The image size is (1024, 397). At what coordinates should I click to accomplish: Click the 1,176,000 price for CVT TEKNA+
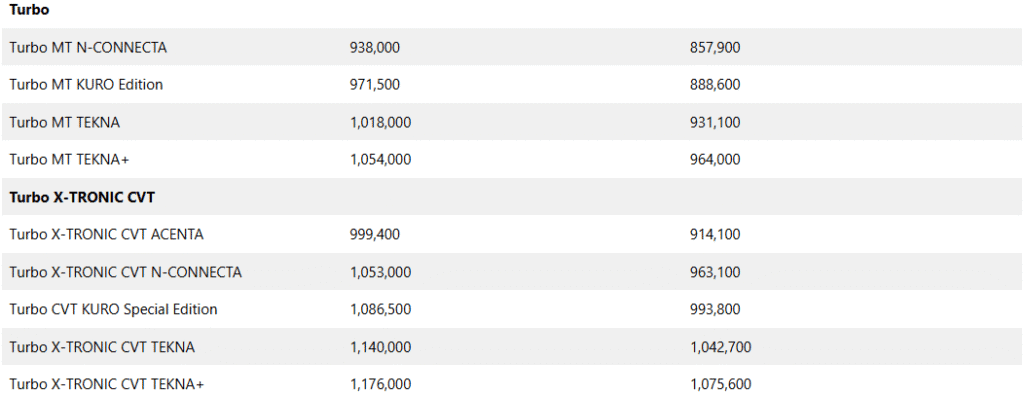[x=381, y=385]
